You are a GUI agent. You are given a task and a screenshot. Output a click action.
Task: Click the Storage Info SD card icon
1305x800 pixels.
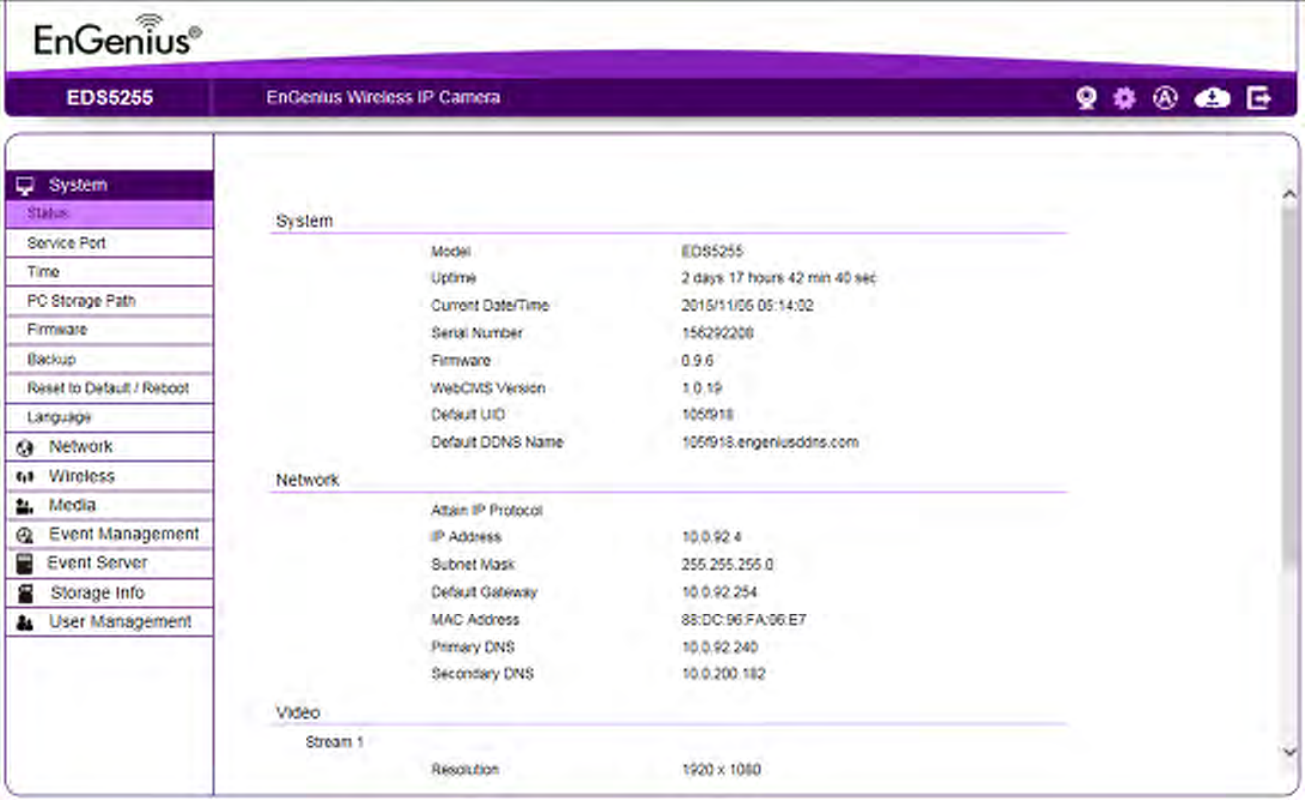click(x=26, y=594)
